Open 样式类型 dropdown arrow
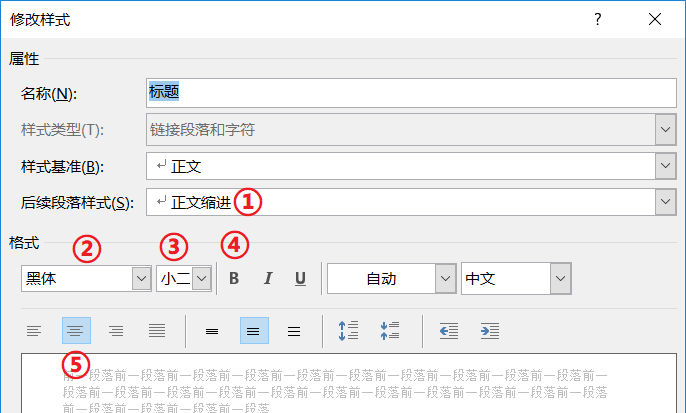686x413 pixels. pyautogui.click(x=665, y=130)
